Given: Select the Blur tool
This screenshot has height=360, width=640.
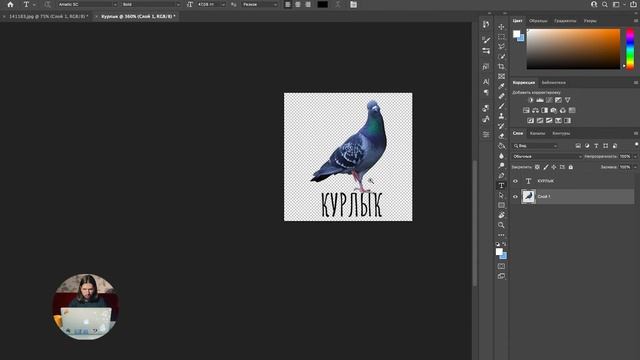Looking at the screenshot, I should (x=501, y=156).
